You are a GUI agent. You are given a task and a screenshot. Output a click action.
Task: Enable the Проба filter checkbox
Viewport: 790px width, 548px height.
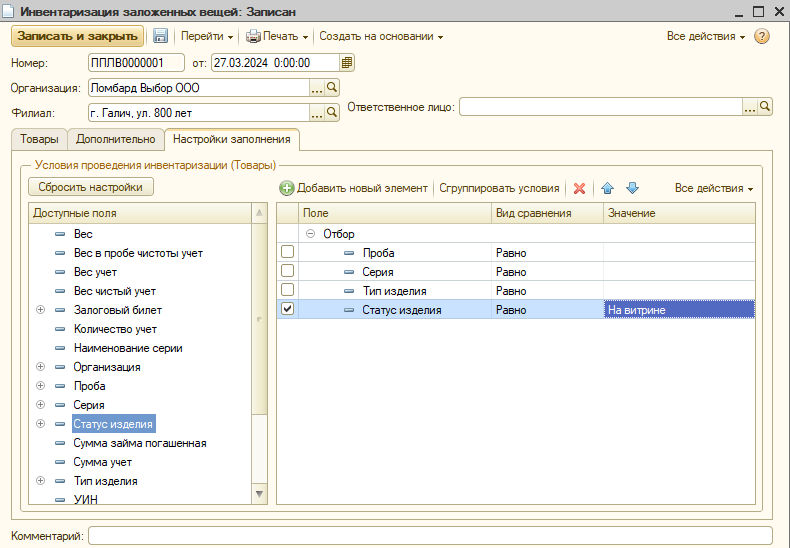(x=287, y=252)
